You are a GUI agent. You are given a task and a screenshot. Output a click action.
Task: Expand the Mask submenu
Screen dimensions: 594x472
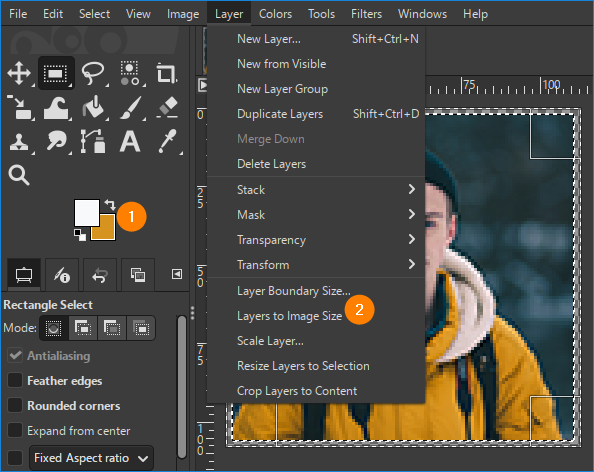click(x=316, y=214)
